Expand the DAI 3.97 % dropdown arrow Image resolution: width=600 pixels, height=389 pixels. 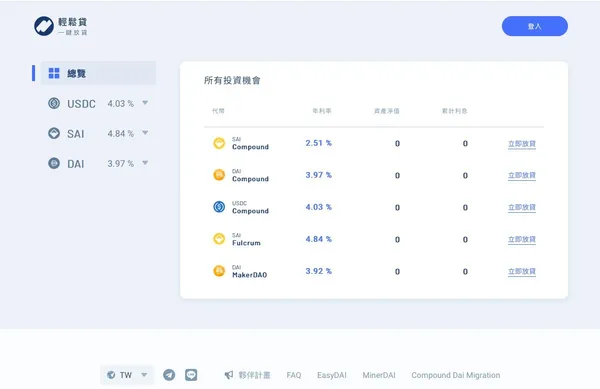tap(145, 163)
